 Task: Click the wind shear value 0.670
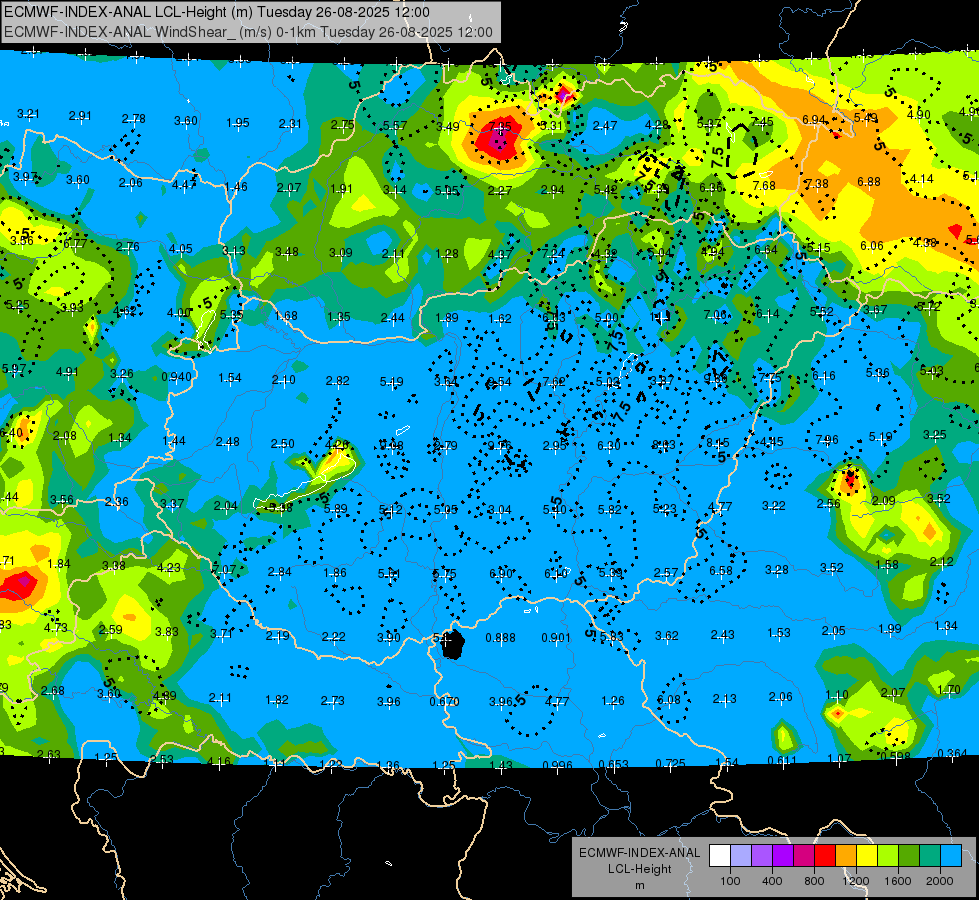(x=445, y=701)
